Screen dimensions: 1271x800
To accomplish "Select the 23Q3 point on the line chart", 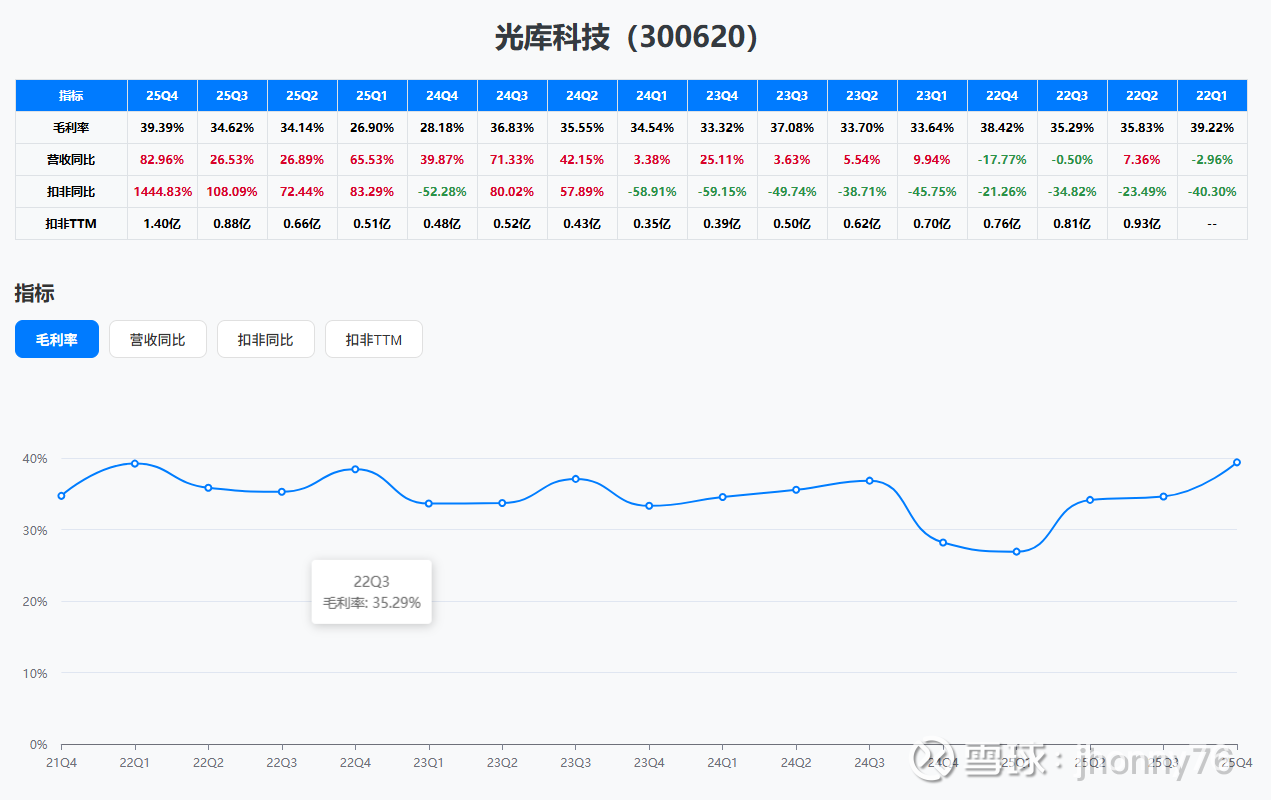I will (x=575, y=479).
